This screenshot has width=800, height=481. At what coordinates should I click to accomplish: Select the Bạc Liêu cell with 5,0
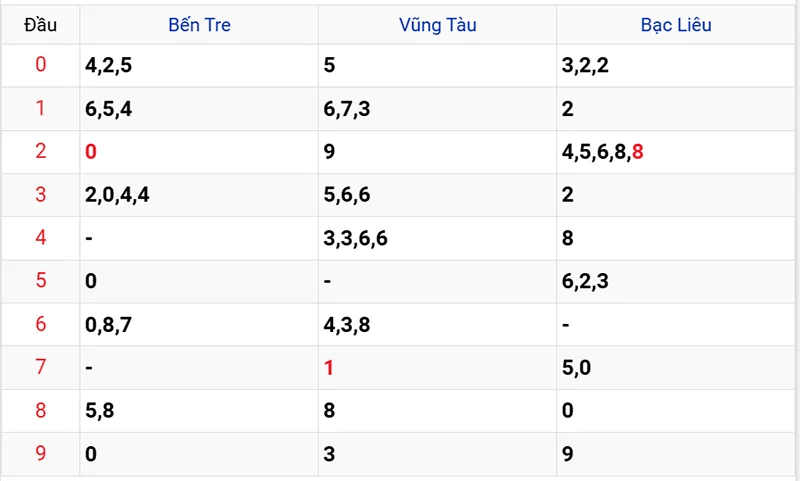[x=577, y=368]
